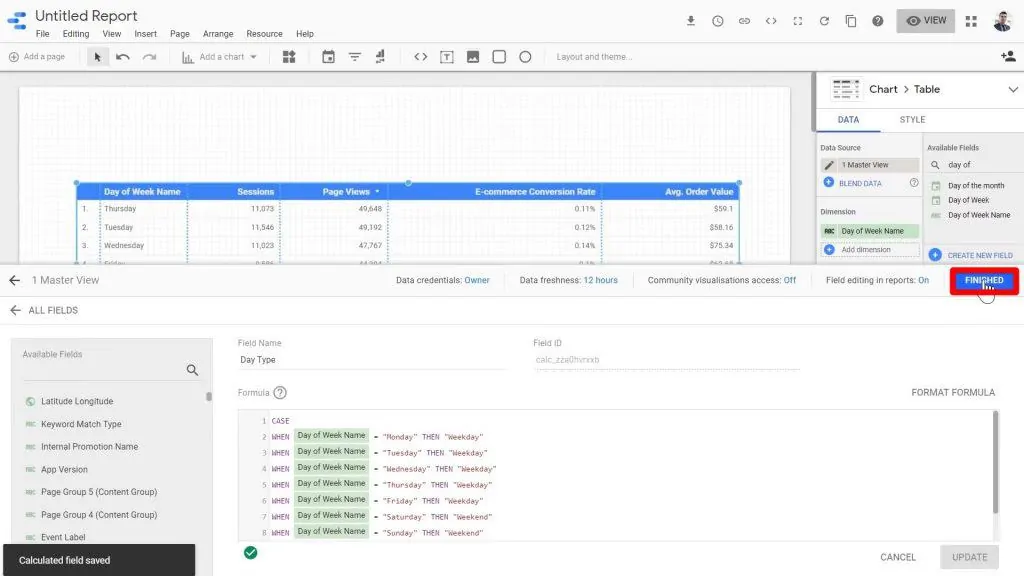
Task: Insert an image
Action: click(x=472, y=57)
